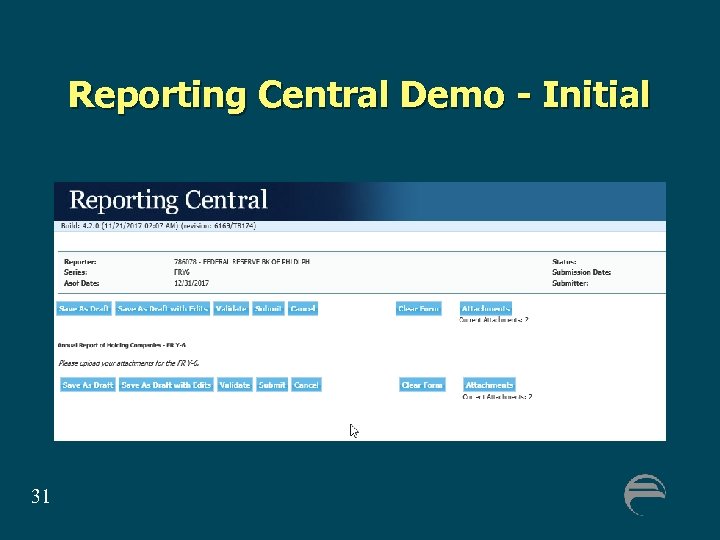Select the As of Date value 12/31/2017
Viewport: 720px width, 540px height.
[x=191, y=283]
